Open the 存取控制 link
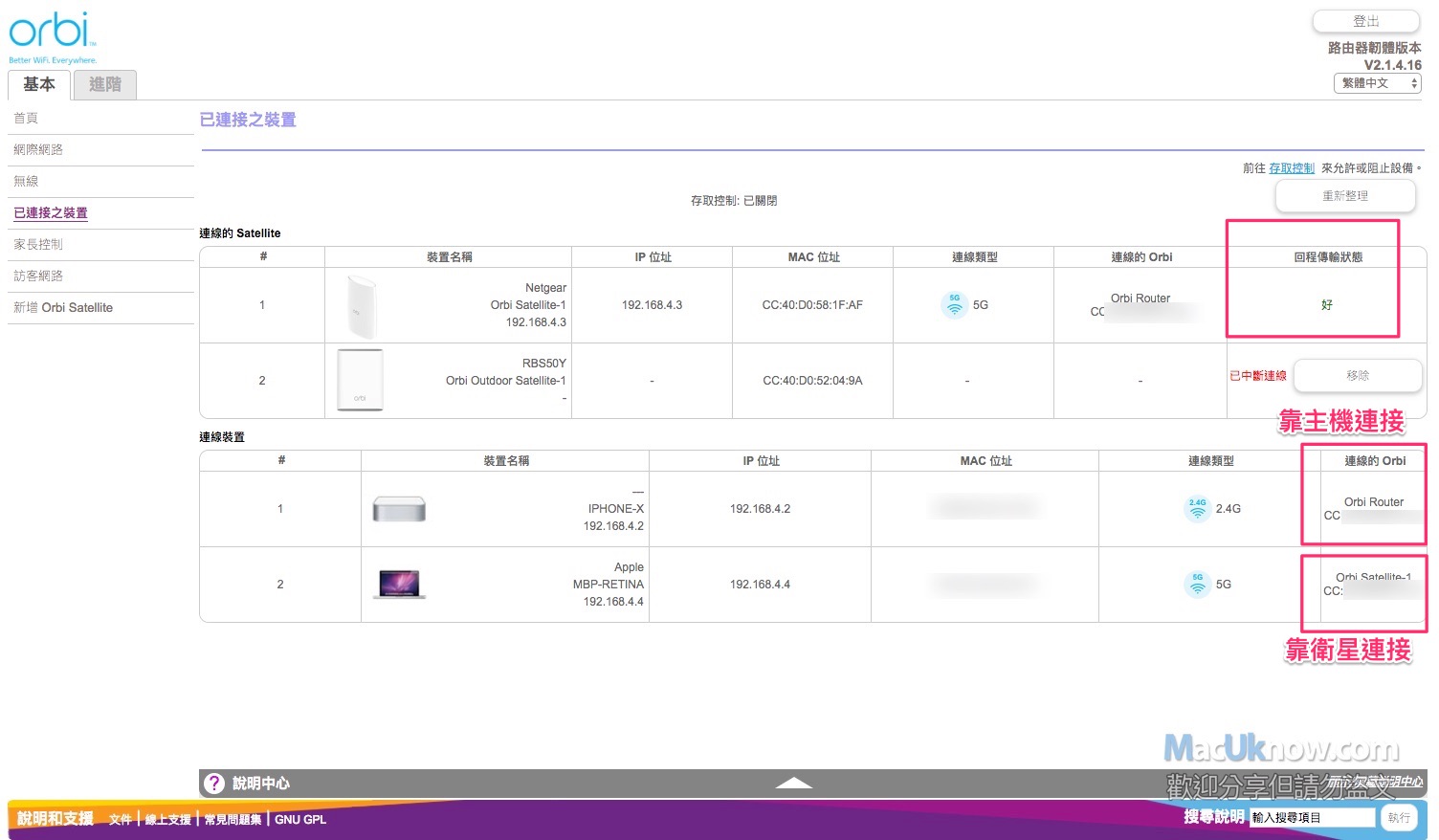 click(x=1292, y=168)
